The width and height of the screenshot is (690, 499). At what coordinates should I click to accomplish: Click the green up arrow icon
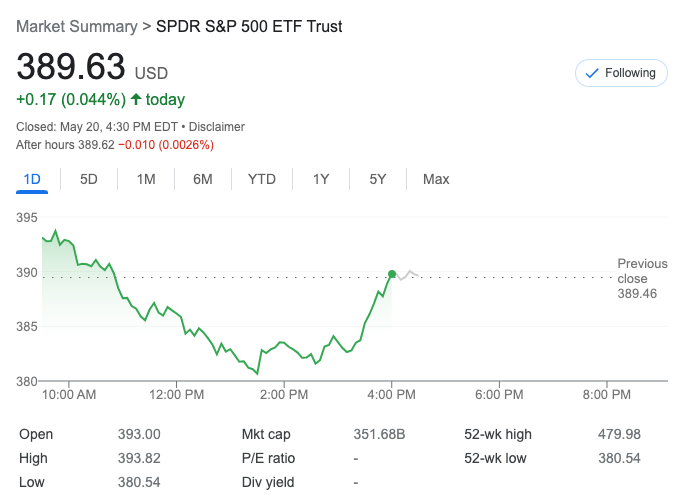136,100
